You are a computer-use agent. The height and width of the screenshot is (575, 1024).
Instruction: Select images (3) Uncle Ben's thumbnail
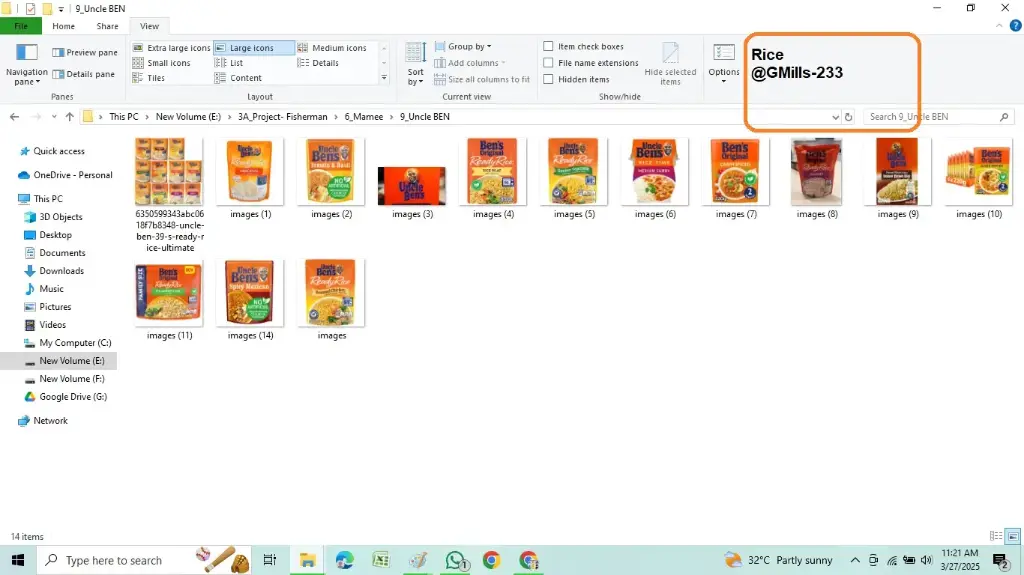click(x=412, y=186)
